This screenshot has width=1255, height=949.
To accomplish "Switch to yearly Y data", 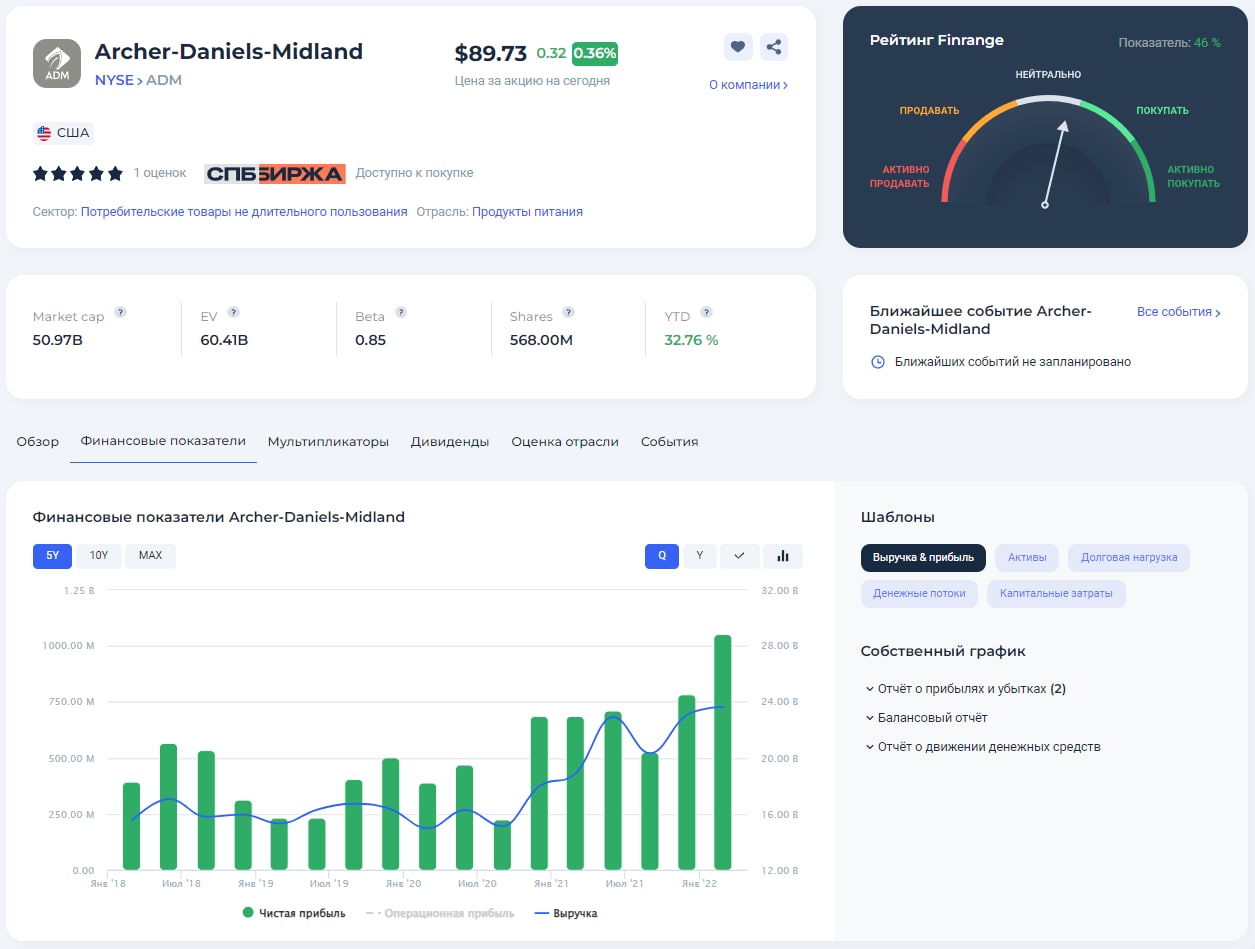I will [700, 555].
